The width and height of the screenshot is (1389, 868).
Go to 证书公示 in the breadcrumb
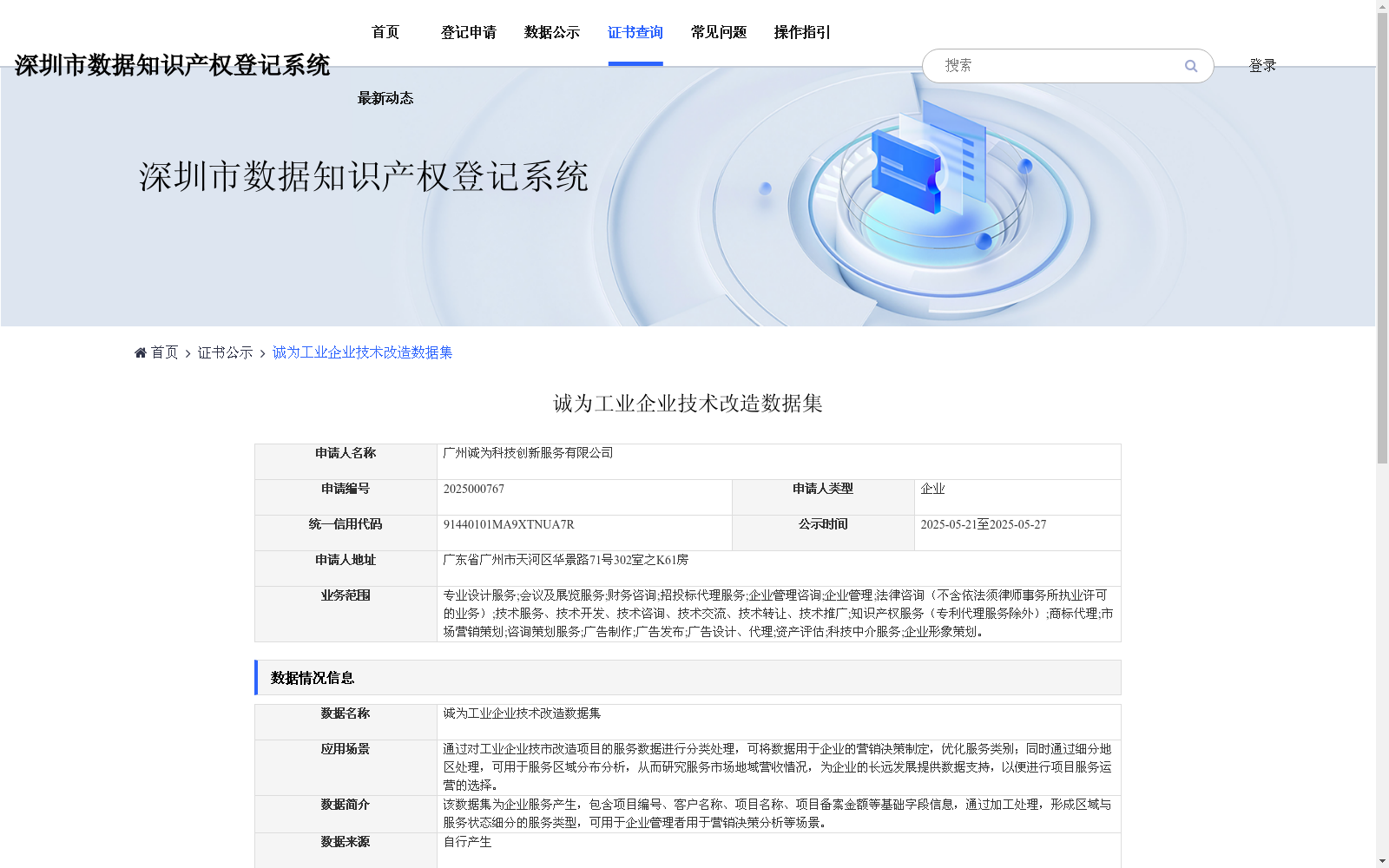click(x=225, y=352)
